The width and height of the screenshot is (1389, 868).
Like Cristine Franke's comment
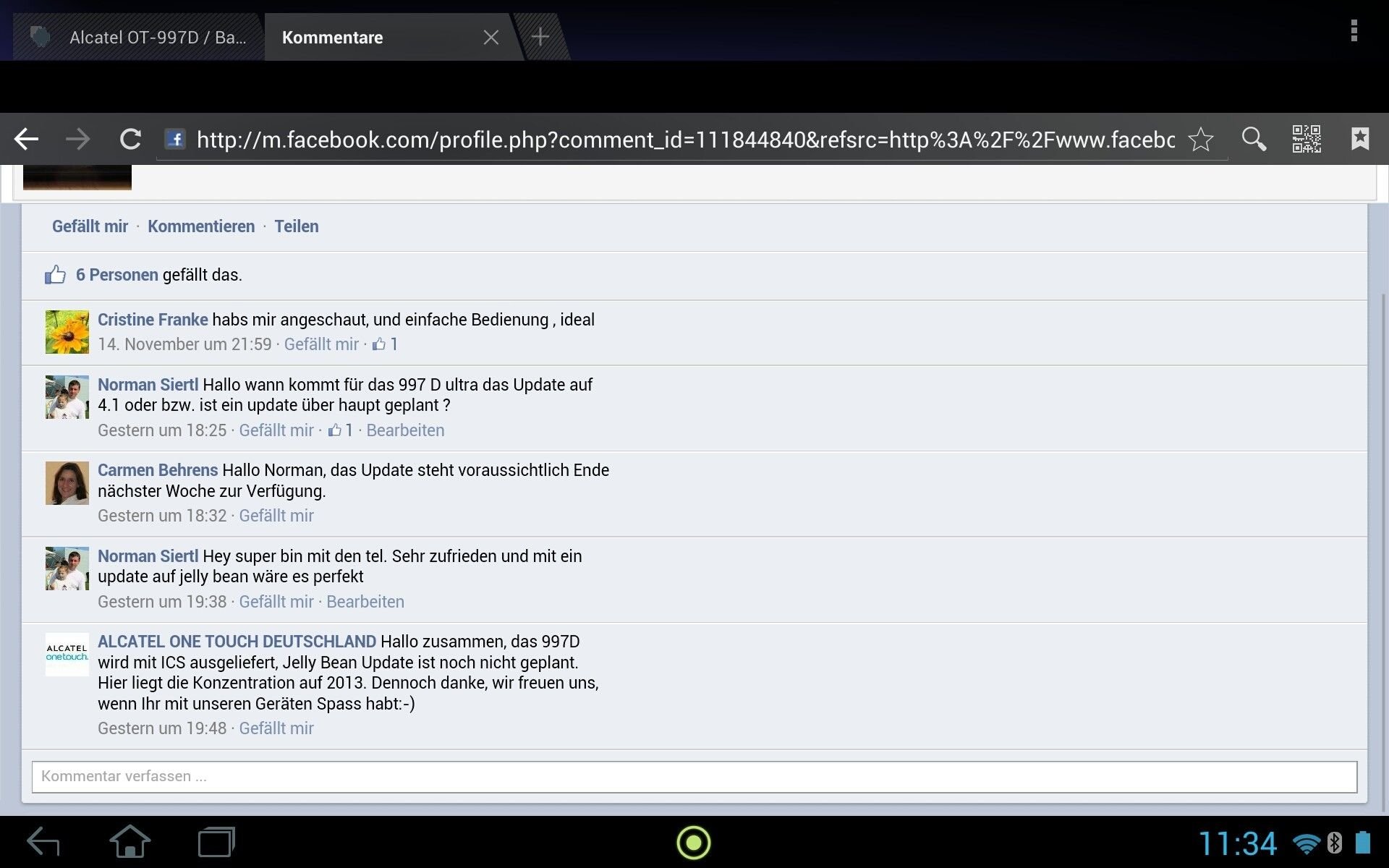(x=321, y=344)
